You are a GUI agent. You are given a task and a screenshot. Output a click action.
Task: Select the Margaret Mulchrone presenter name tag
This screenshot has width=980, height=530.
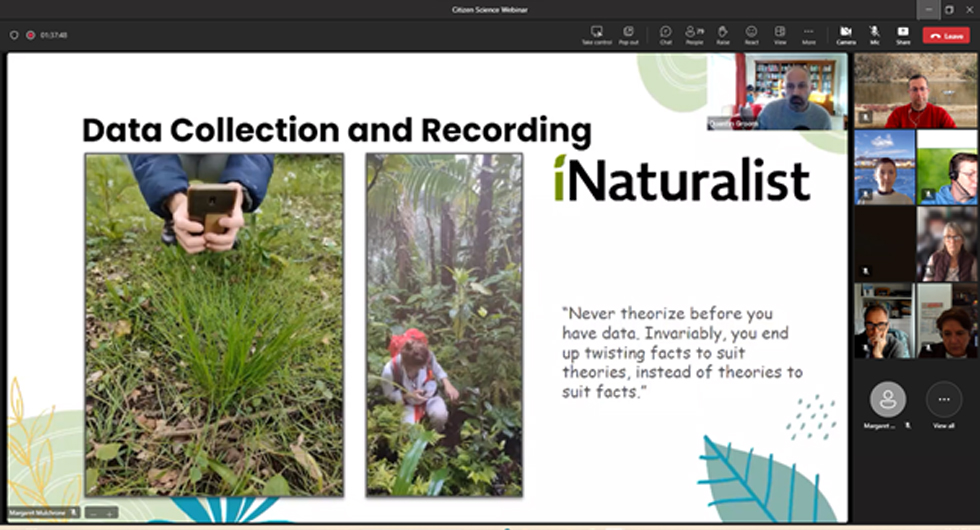[x=42, y=512]
